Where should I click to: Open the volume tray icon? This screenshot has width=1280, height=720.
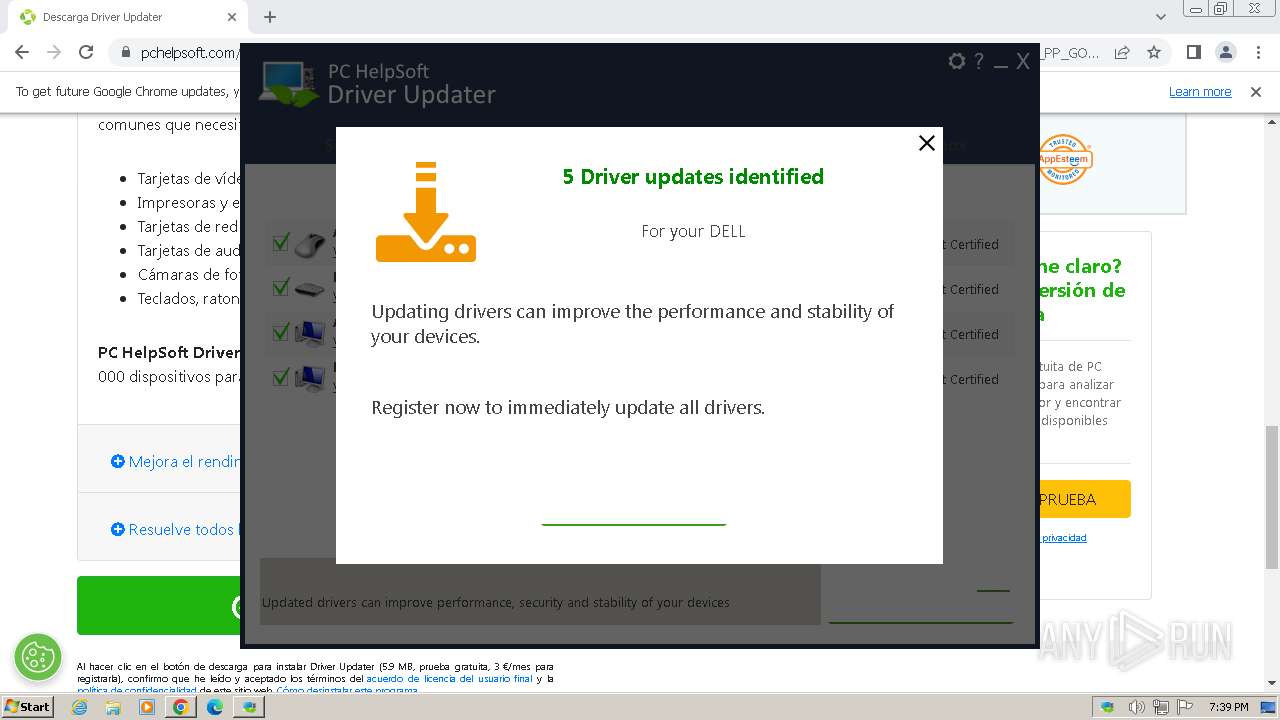pos(1136,707)
